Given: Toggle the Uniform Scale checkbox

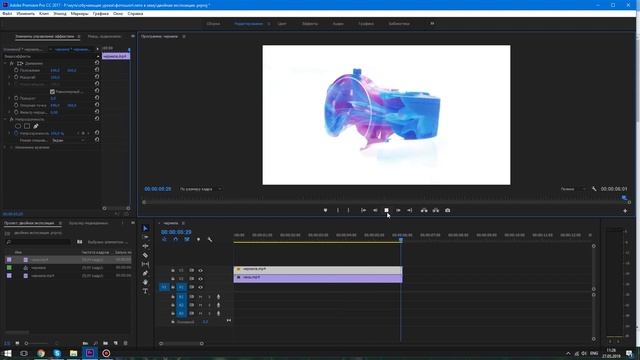Looking at the screenshot, I should click(52, 91).
